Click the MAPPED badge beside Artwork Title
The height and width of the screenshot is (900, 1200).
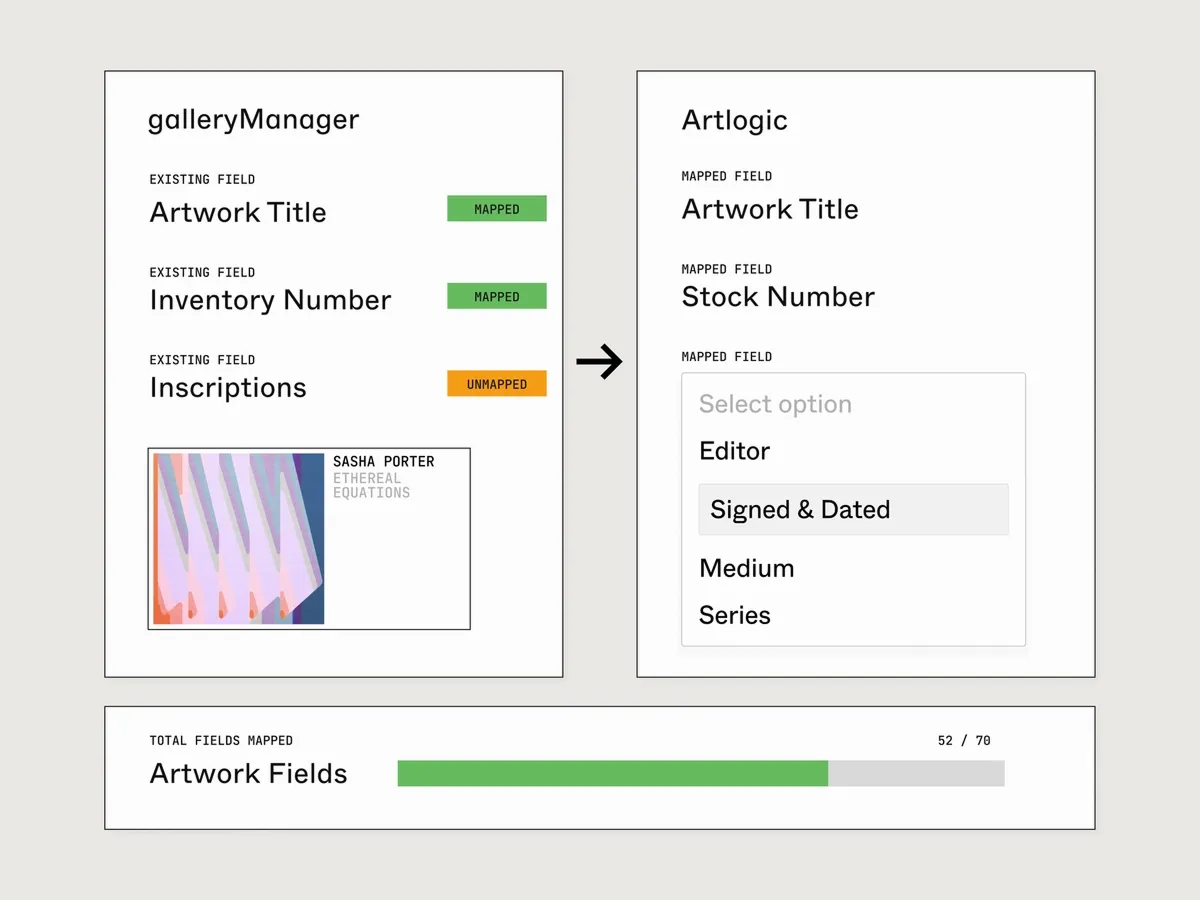pos(496,209)
